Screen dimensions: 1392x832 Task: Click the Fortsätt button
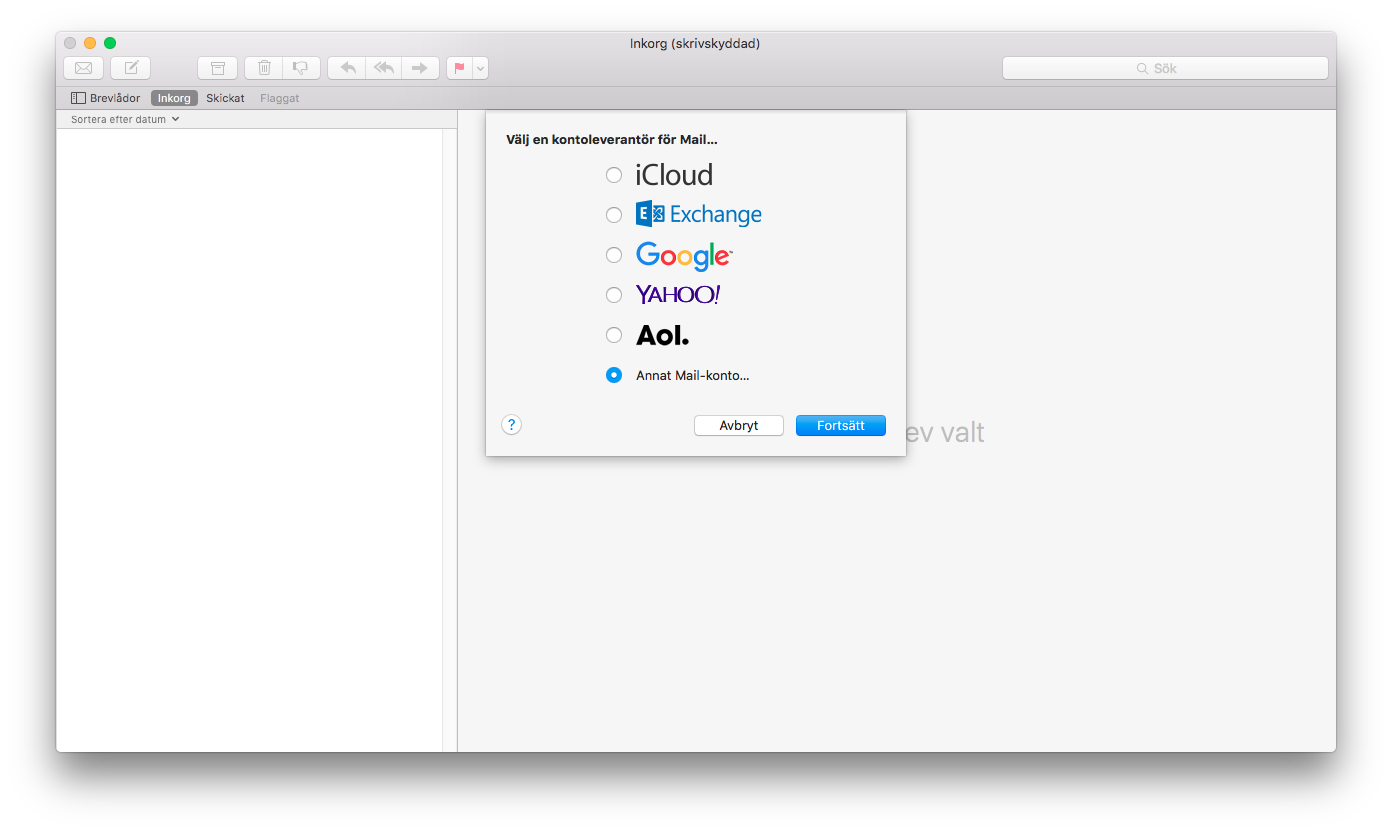point(841,425)
